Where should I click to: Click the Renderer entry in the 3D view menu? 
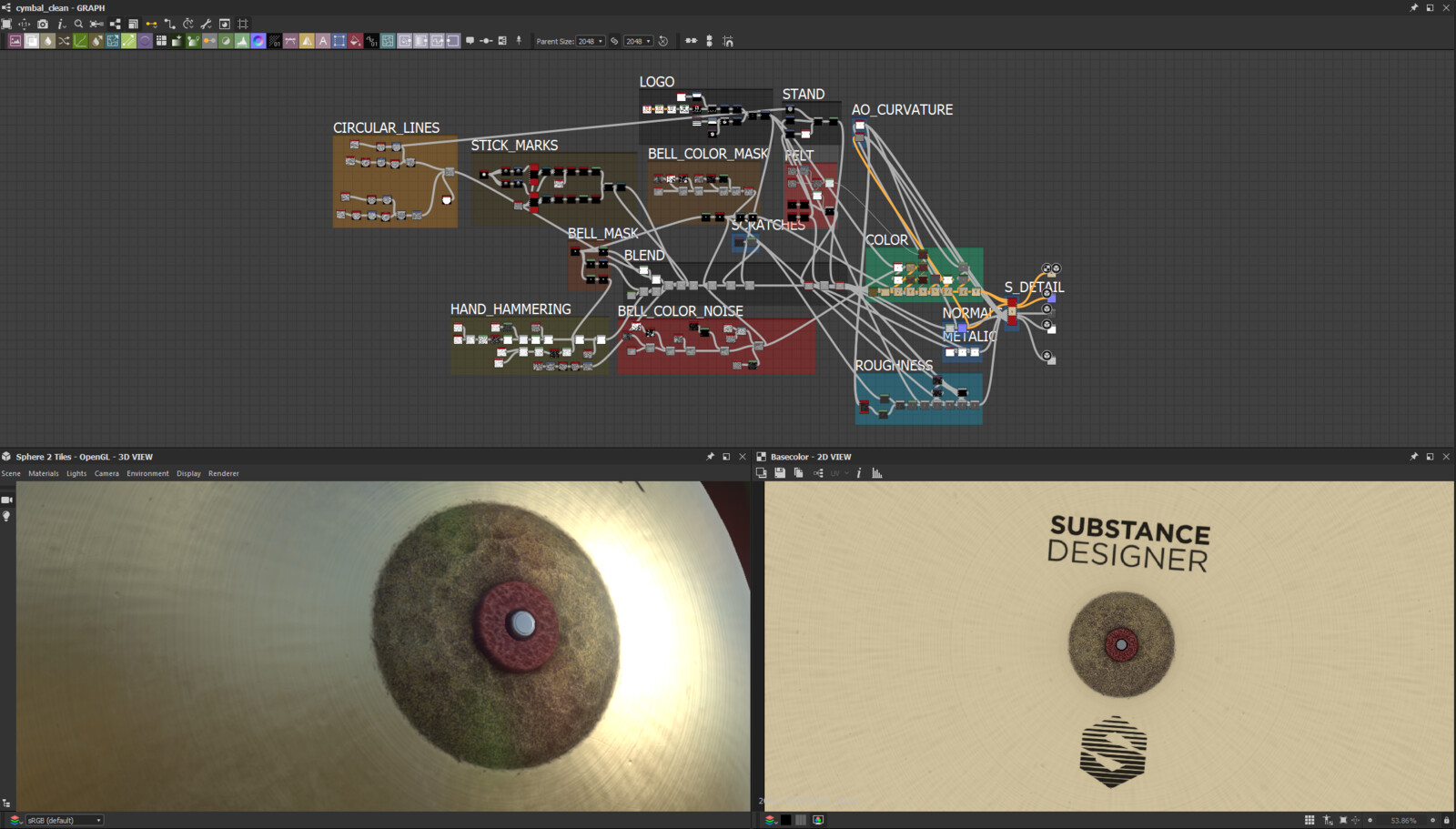click(223, 473)
